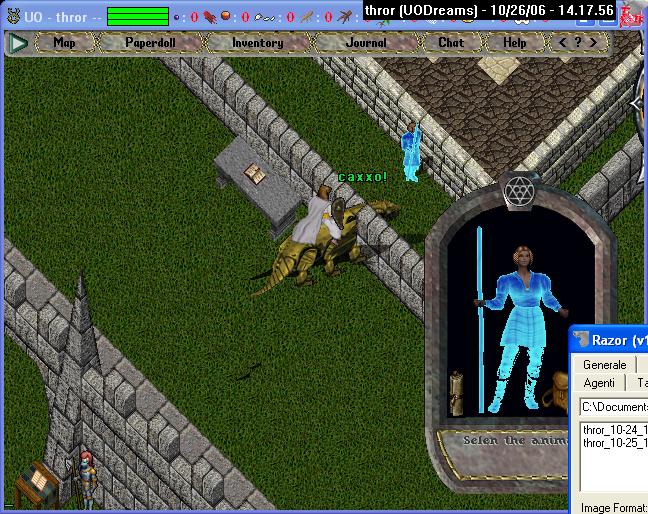Open the Inventory button
The image size is (648, 514).
(257, 43)
